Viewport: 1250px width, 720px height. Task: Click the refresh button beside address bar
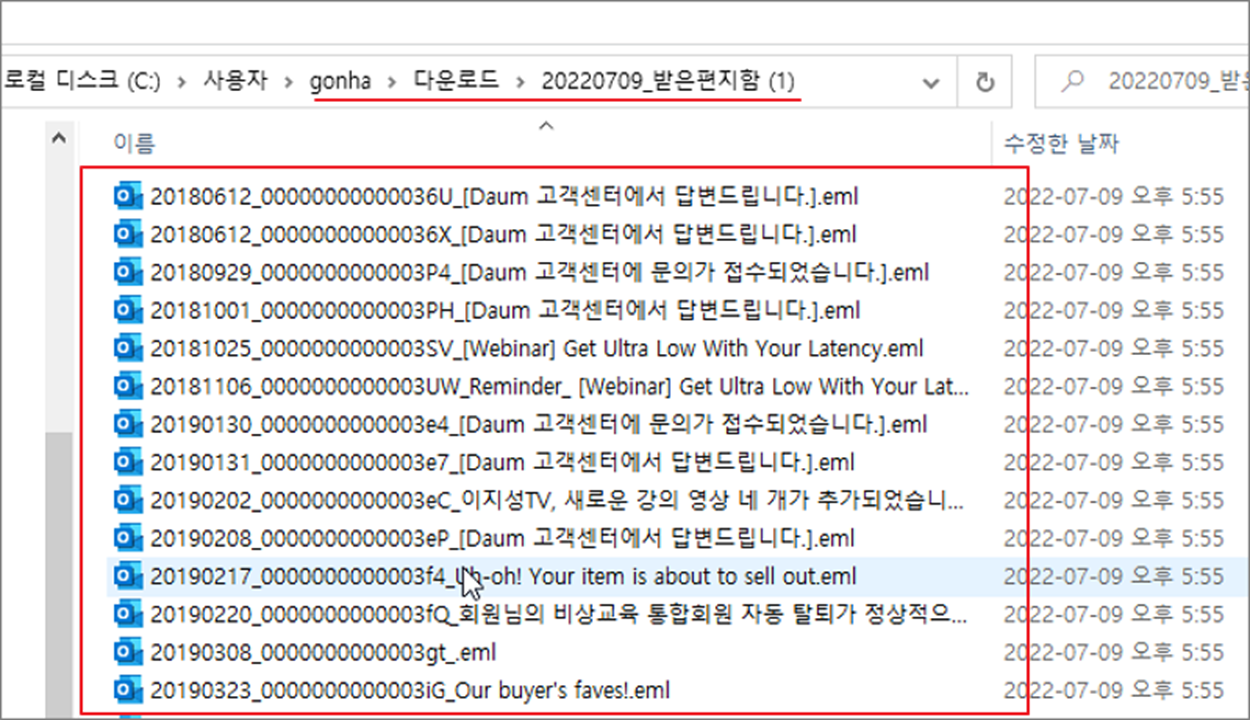pyautogui.click(x=985, y=83)
